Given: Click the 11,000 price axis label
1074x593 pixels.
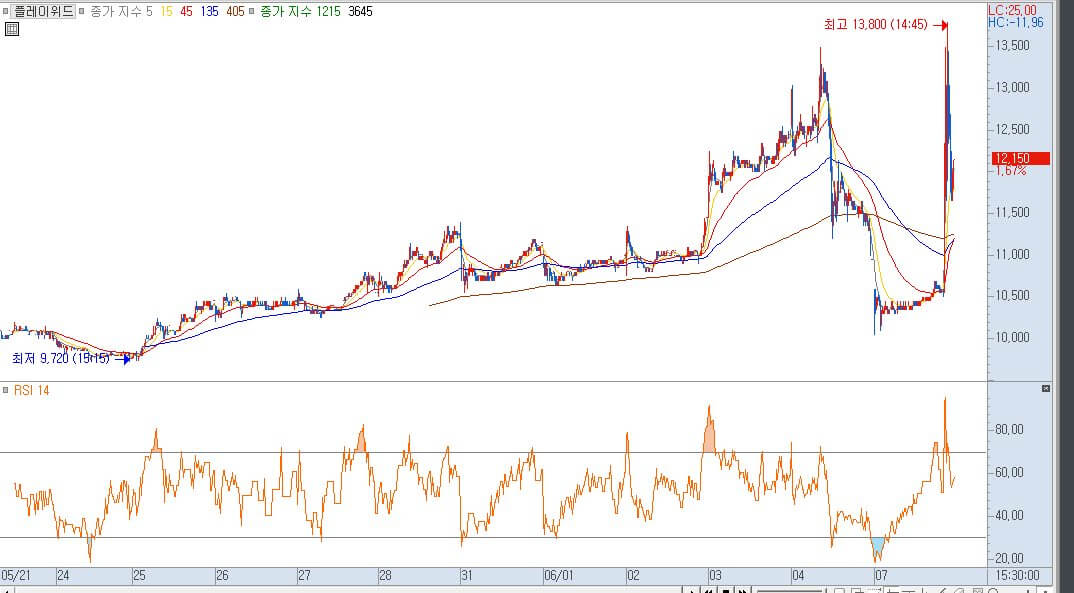Looking at the screenshot, I should tap(1012, 254).
